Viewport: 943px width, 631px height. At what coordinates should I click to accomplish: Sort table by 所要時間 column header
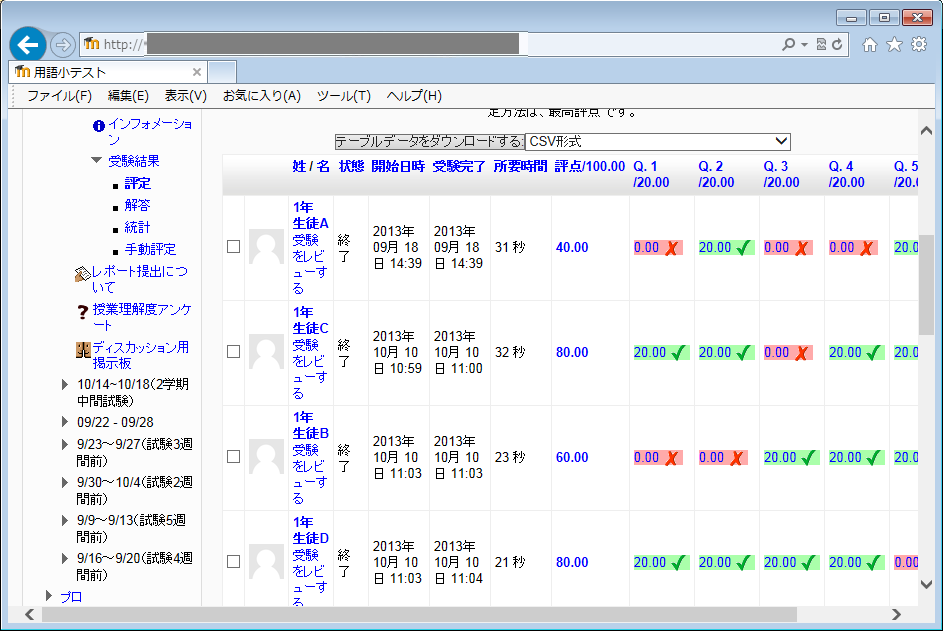click(520, 166)
